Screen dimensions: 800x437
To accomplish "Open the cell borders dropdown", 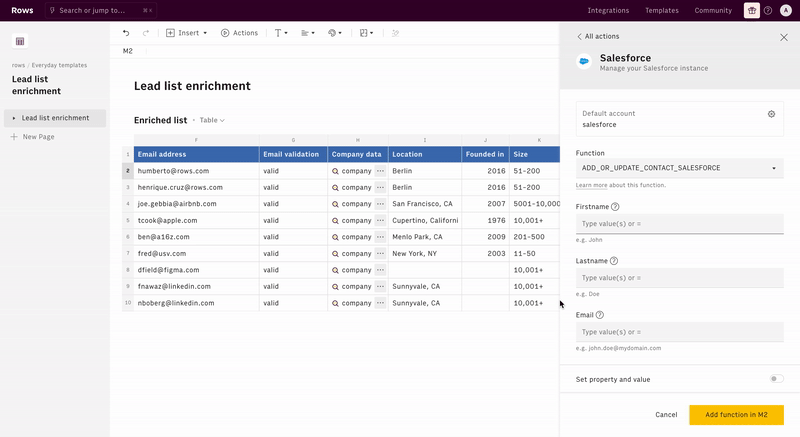I will point(366,33).
